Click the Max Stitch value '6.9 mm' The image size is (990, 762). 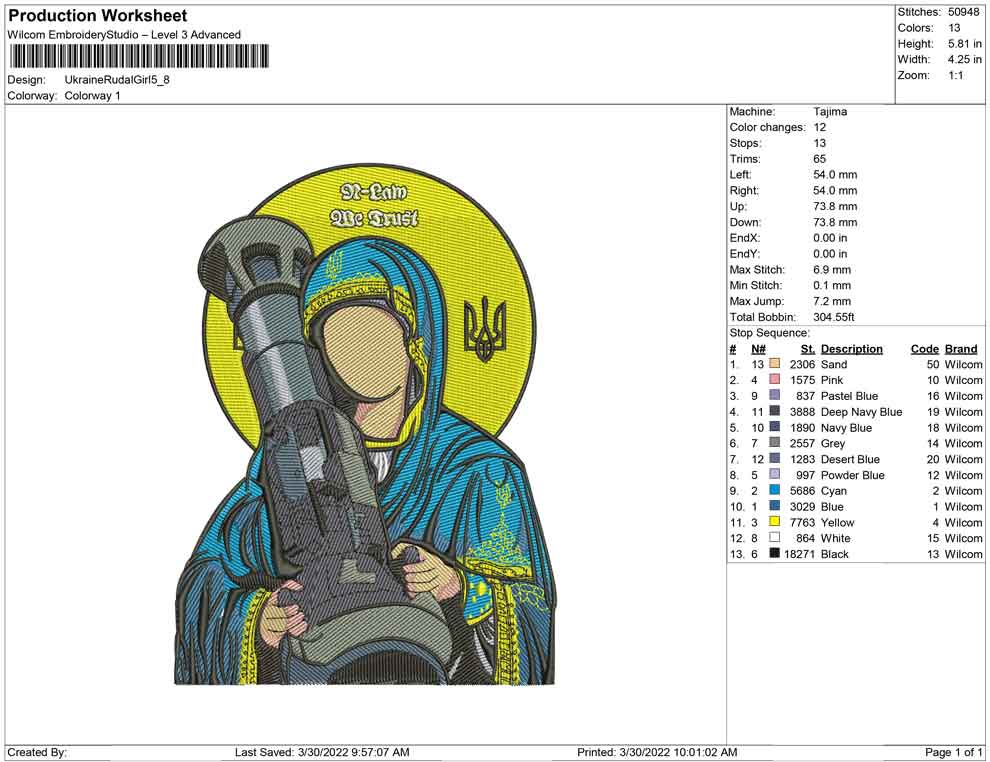click(x=832, y=270)
